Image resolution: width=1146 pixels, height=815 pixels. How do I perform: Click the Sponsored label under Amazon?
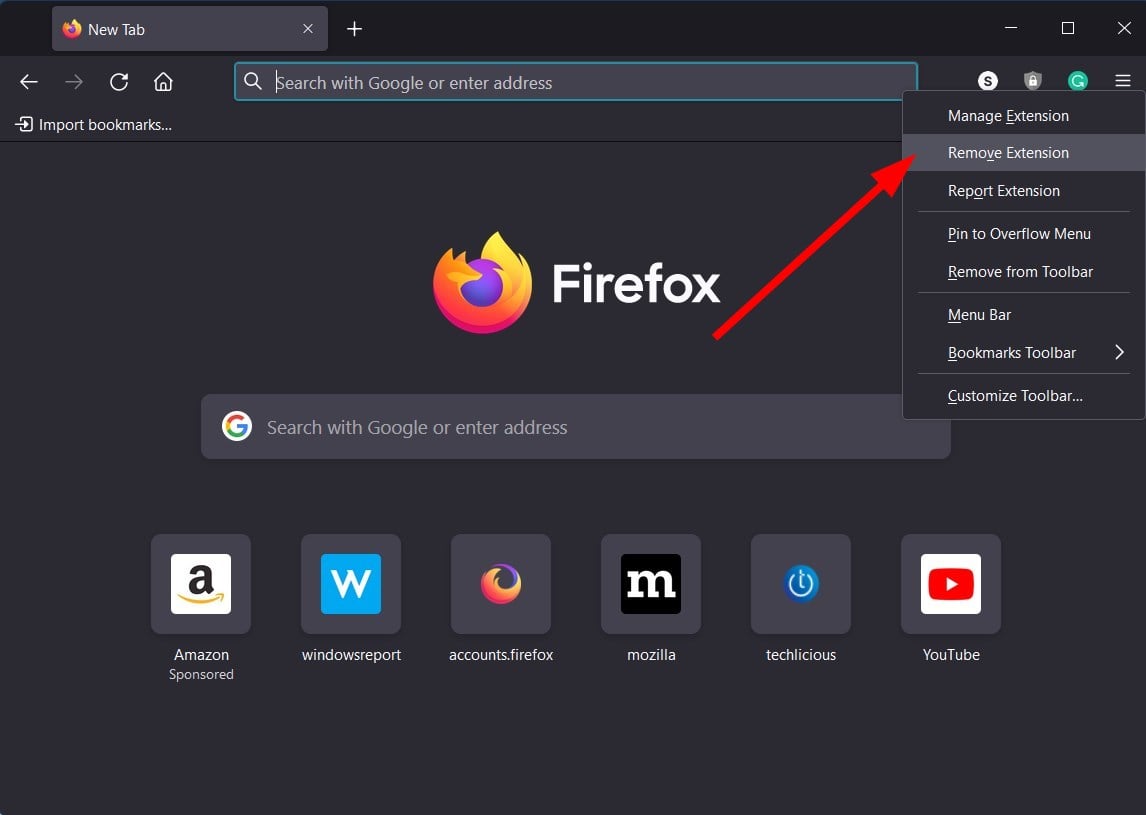pos(201,675)
